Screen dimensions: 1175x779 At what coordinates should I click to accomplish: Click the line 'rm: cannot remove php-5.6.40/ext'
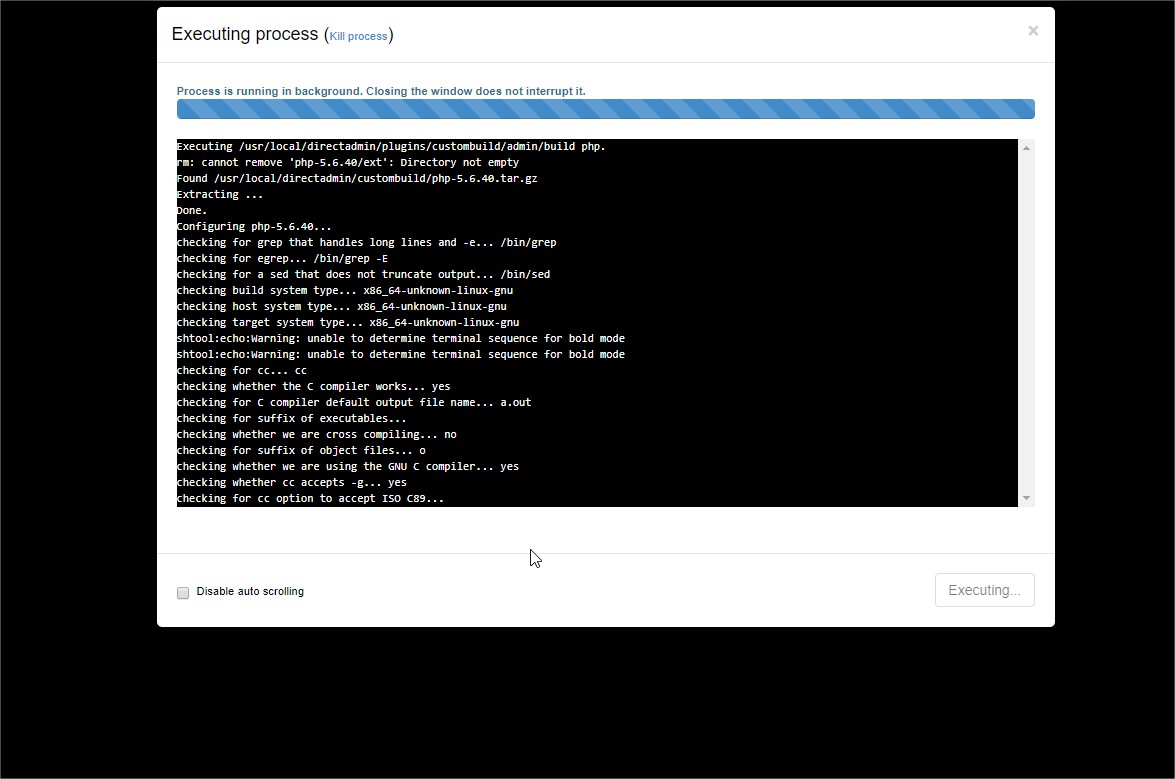click(348, 163)
